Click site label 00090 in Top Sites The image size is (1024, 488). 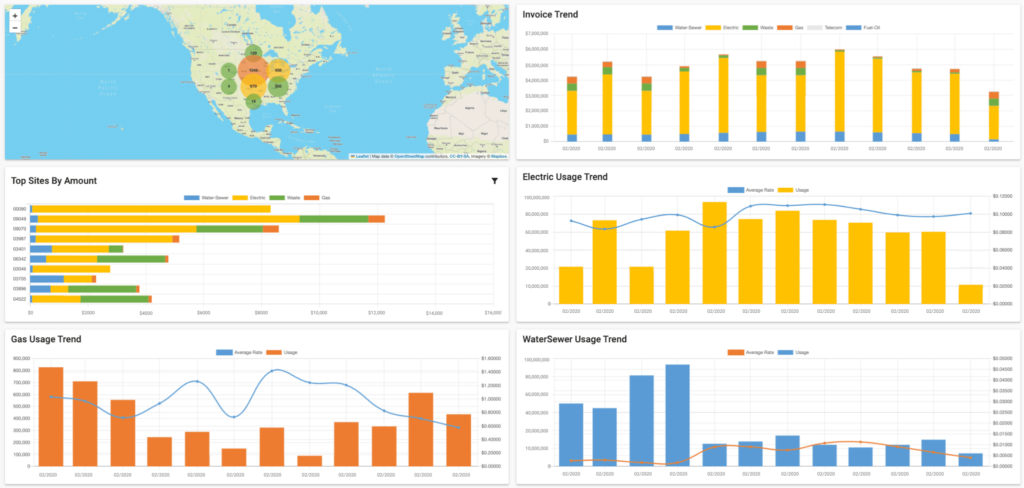pyautogui.click(x=18, y=209)
